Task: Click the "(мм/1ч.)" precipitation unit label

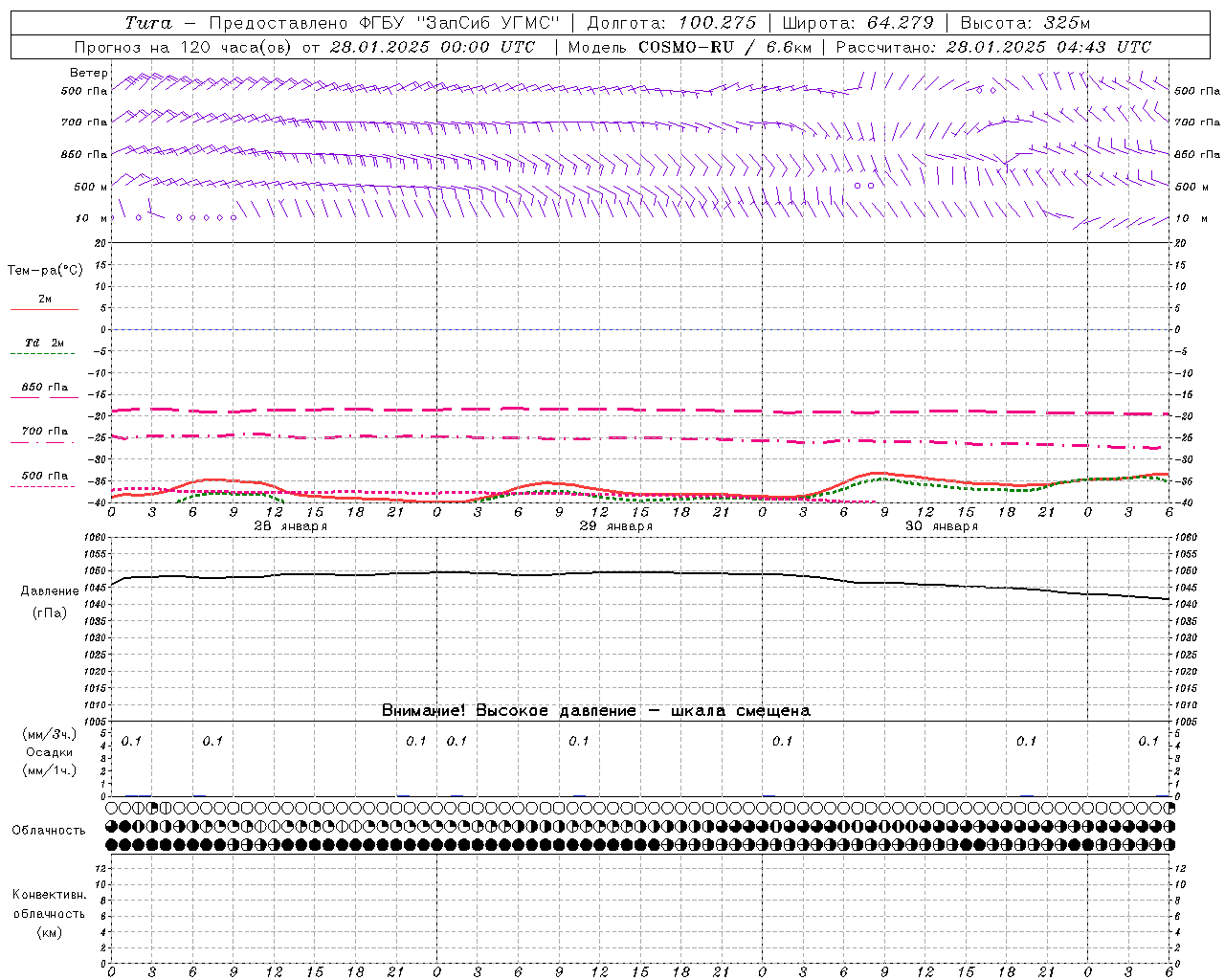Action: pyautogui.click(x=49, y=770)
